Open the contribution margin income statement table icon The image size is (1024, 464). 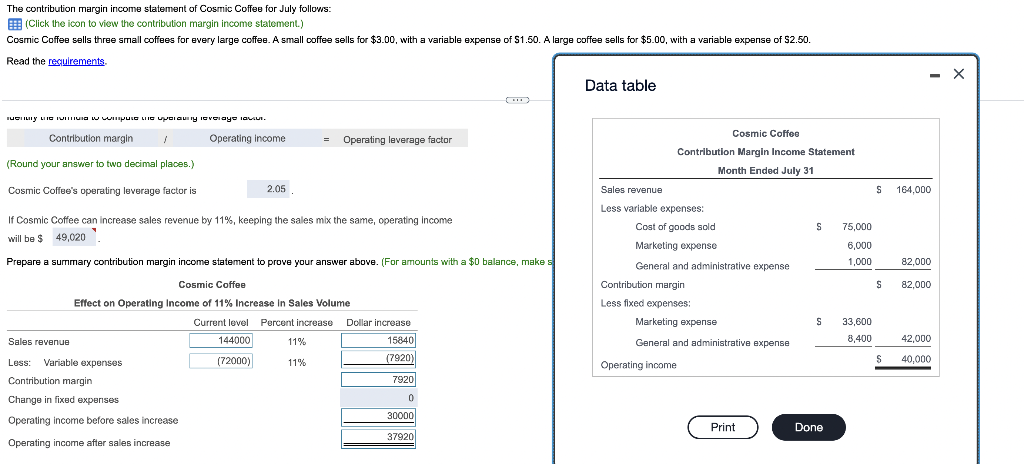(x=14, y=24)
